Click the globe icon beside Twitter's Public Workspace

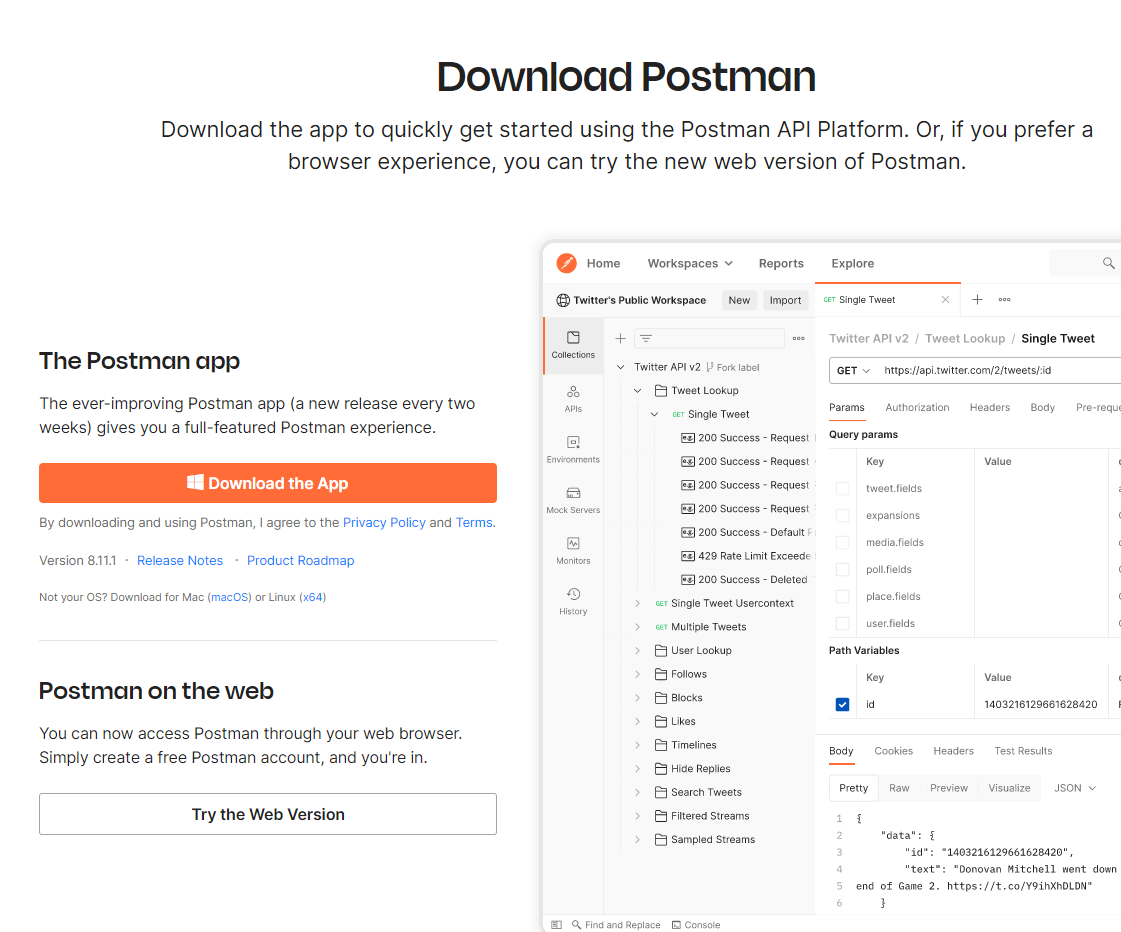coord(563,300)
